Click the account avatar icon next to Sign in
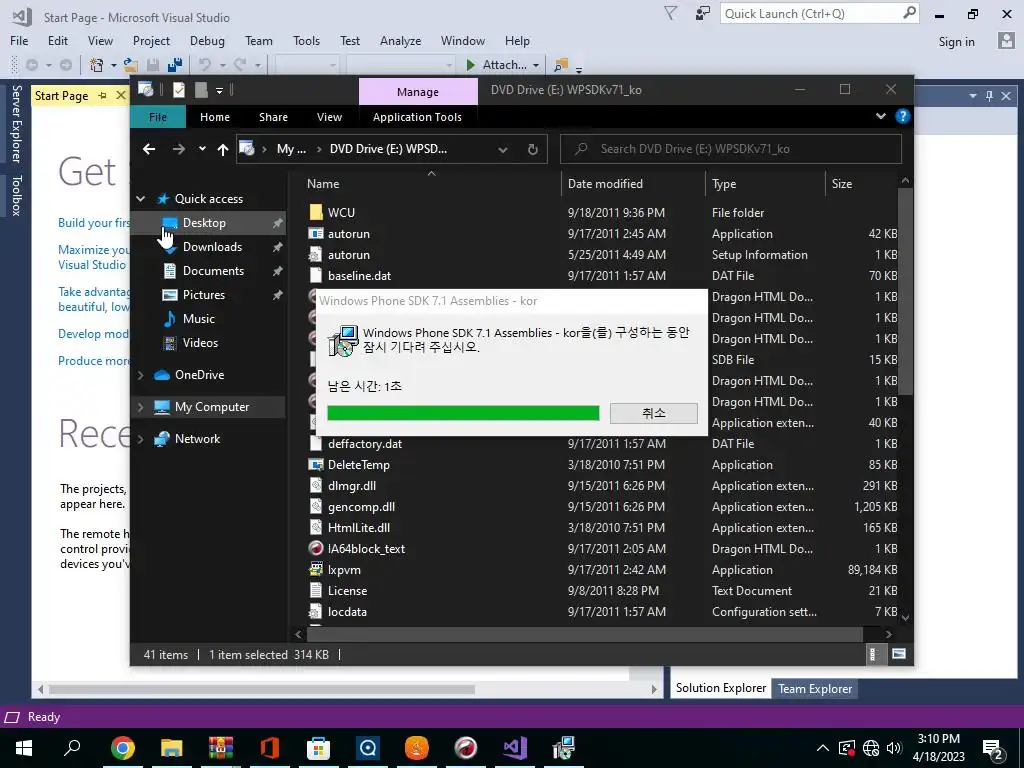This screenshot has width=1024, height=768. [x=1006, y=40]
